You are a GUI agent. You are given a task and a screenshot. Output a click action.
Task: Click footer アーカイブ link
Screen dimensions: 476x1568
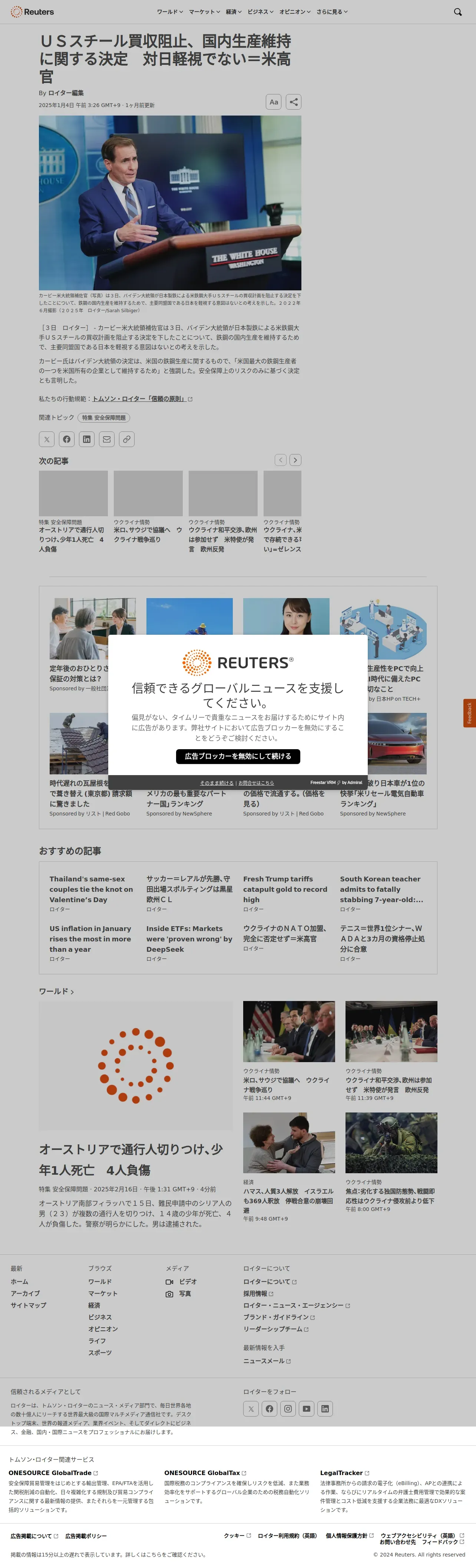[25, 1294]
